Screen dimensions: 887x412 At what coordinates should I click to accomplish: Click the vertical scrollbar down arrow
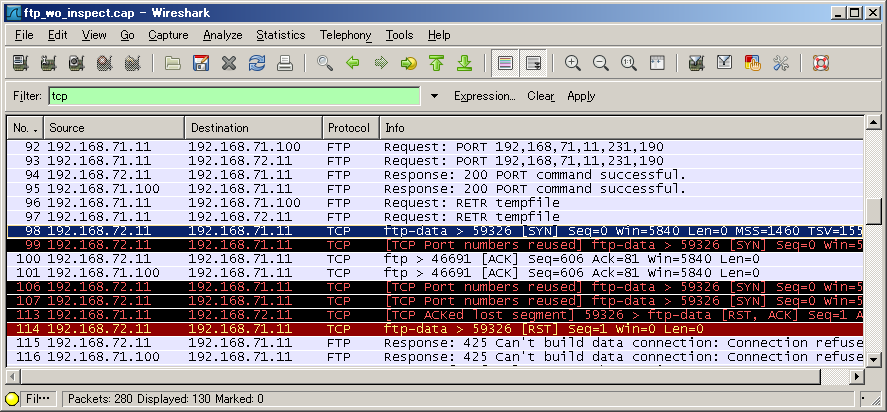coord(873,359)
